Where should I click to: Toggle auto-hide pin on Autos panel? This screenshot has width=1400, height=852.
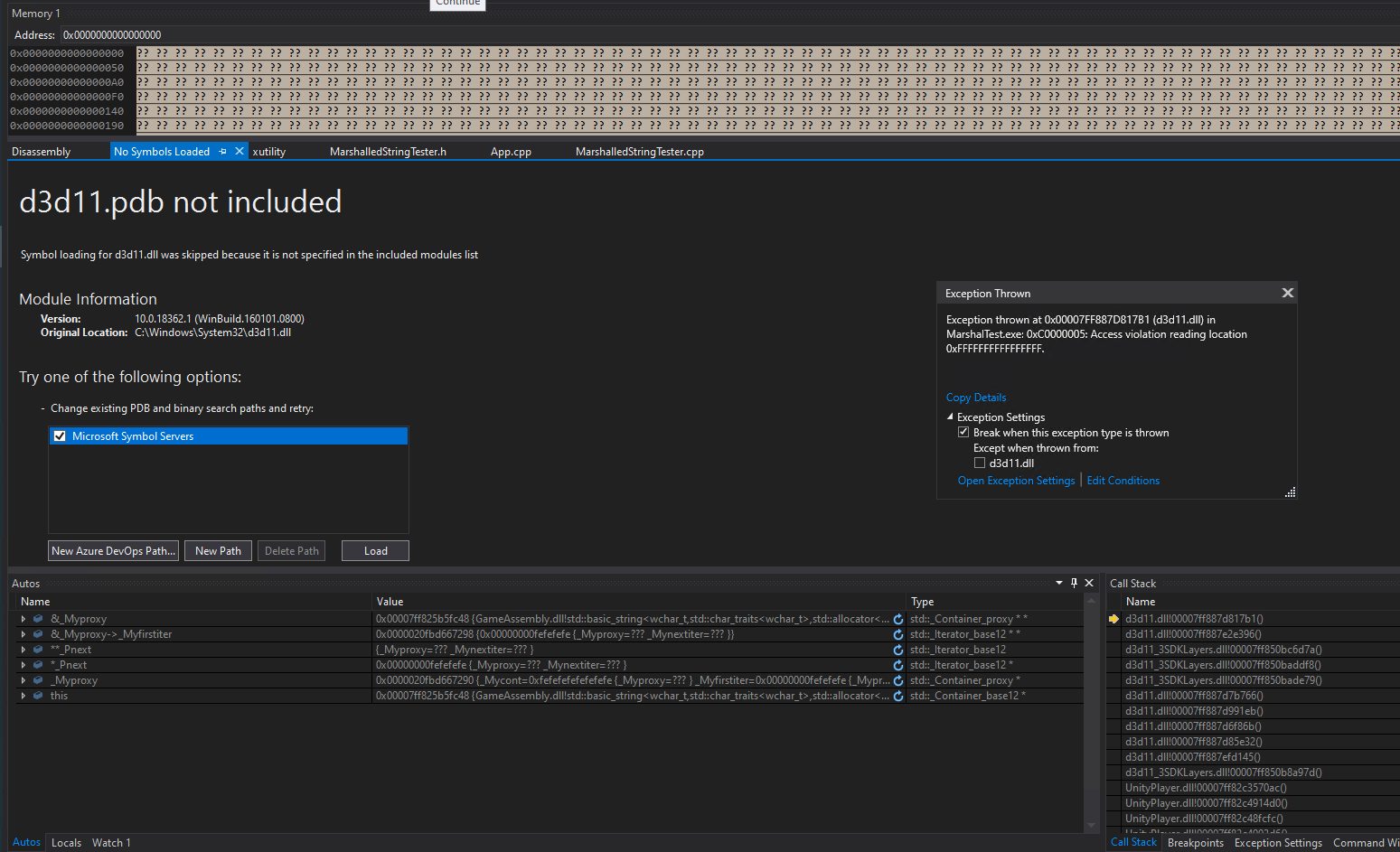tap(1074, 583)
